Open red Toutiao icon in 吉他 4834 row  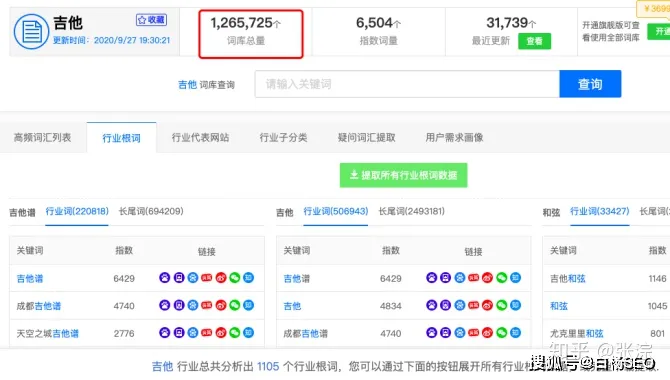tap(473, 305)
